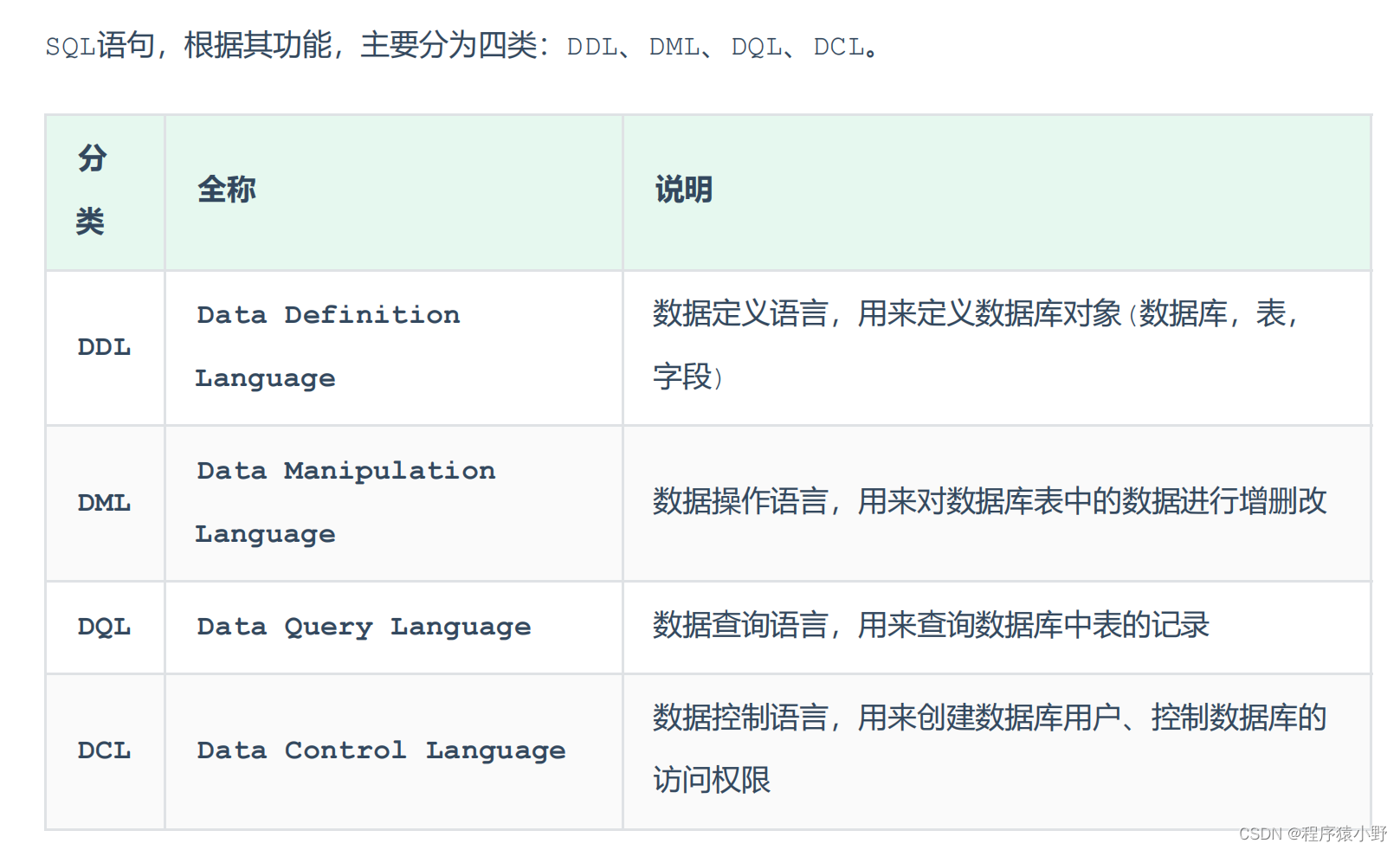
Task: Click the 分类 column header cell
Action: (x=92, y=190)
